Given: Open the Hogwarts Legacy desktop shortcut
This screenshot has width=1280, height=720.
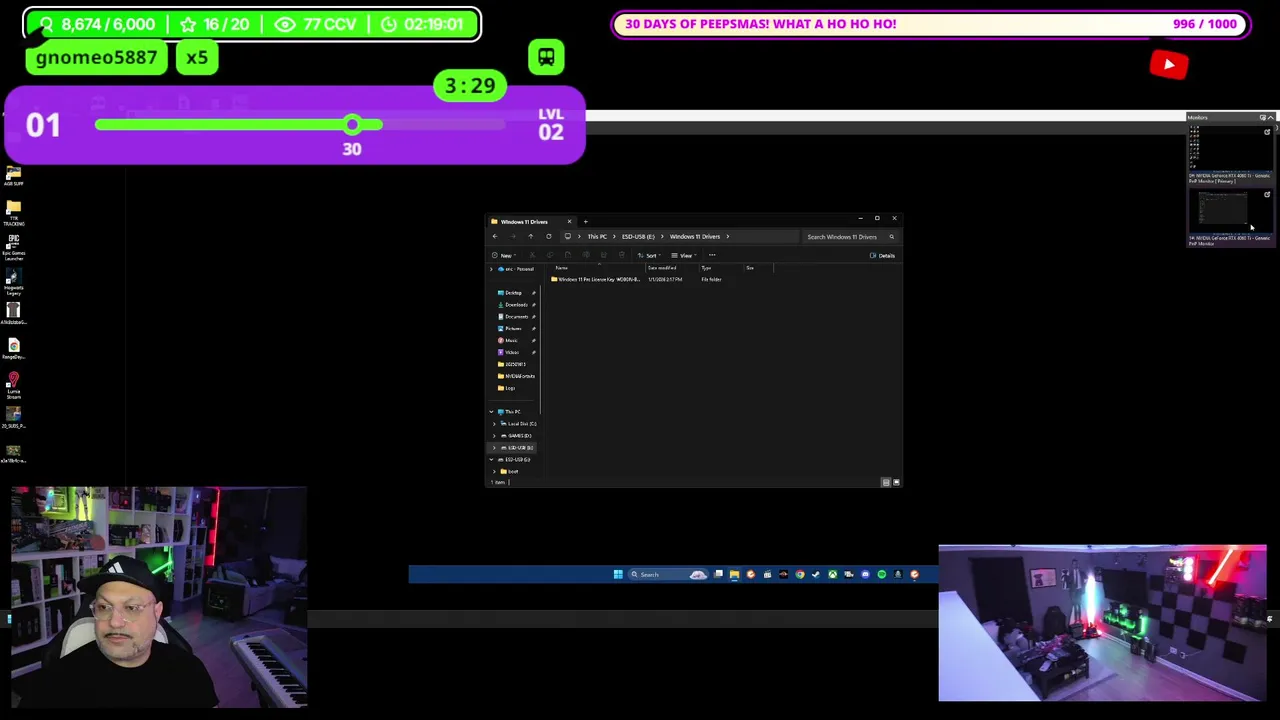Looking at the screenshot, I should (x=14, y=282).
